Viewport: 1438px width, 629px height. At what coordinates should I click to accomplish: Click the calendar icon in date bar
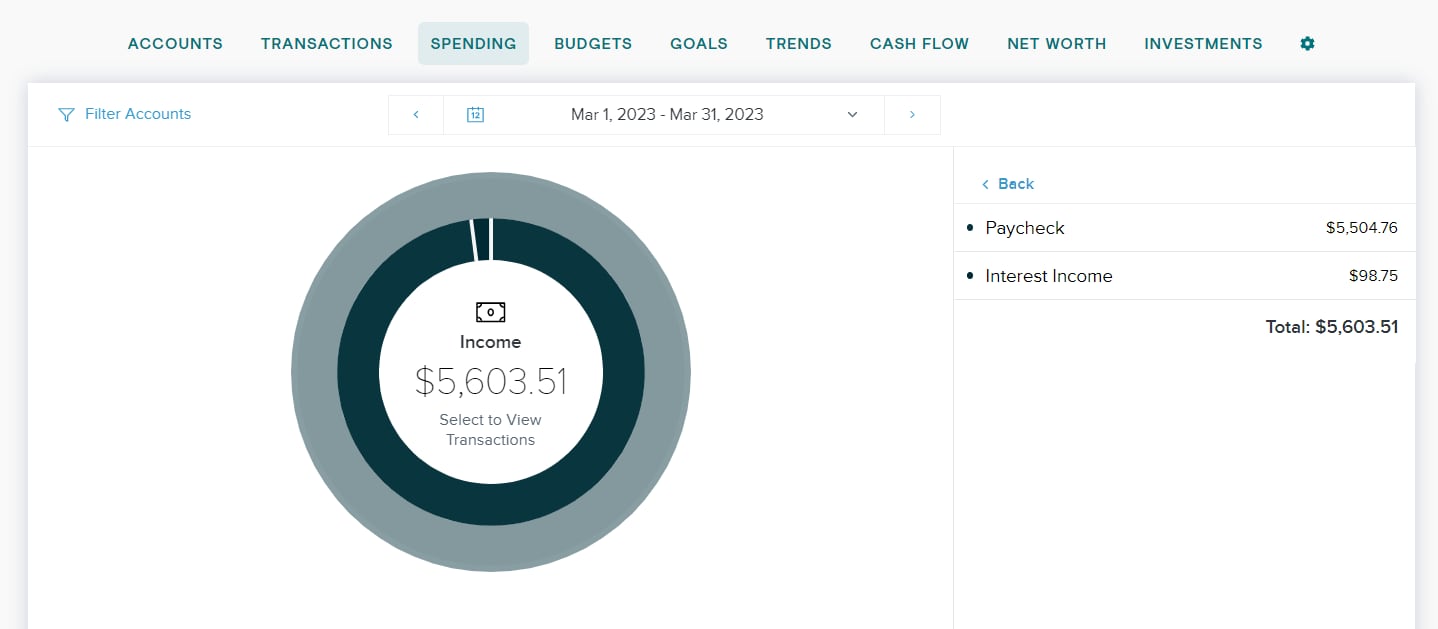(x=476, y=115)
